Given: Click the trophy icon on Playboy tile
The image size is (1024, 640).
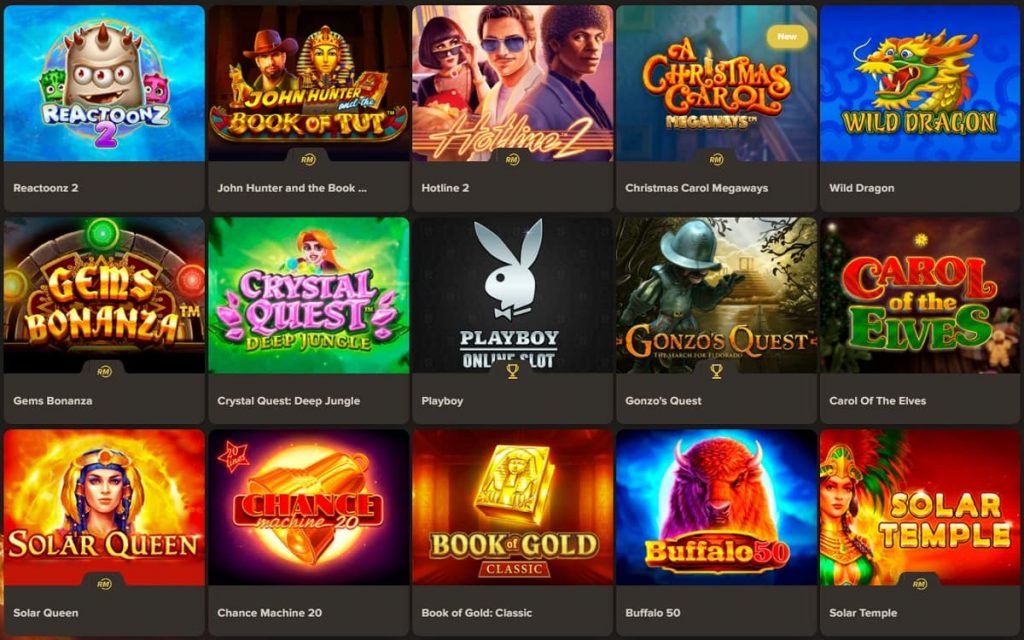Looking at the screenshot, I should tap(513, 371).
